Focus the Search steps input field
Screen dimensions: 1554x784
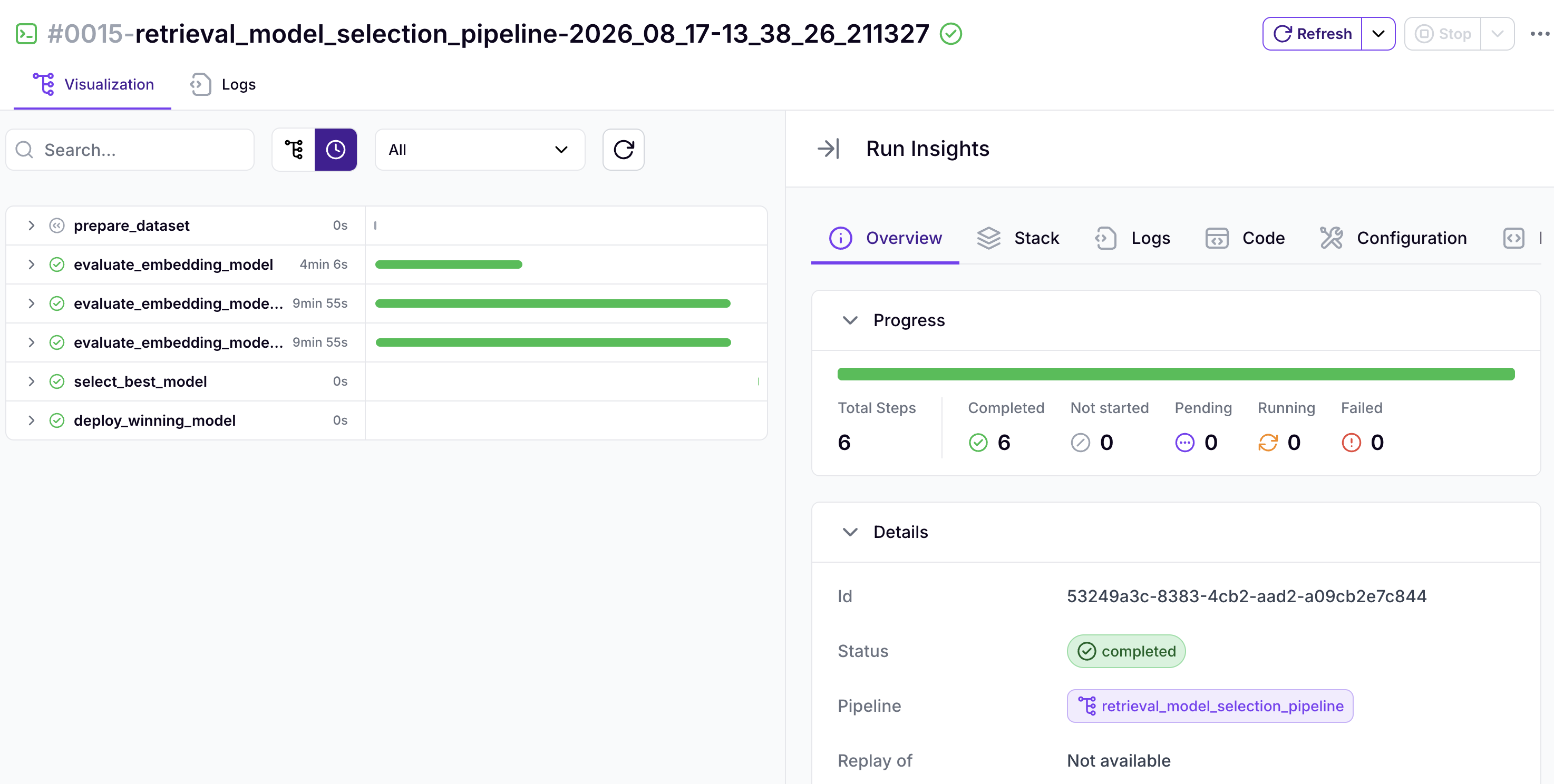[130, 150]
